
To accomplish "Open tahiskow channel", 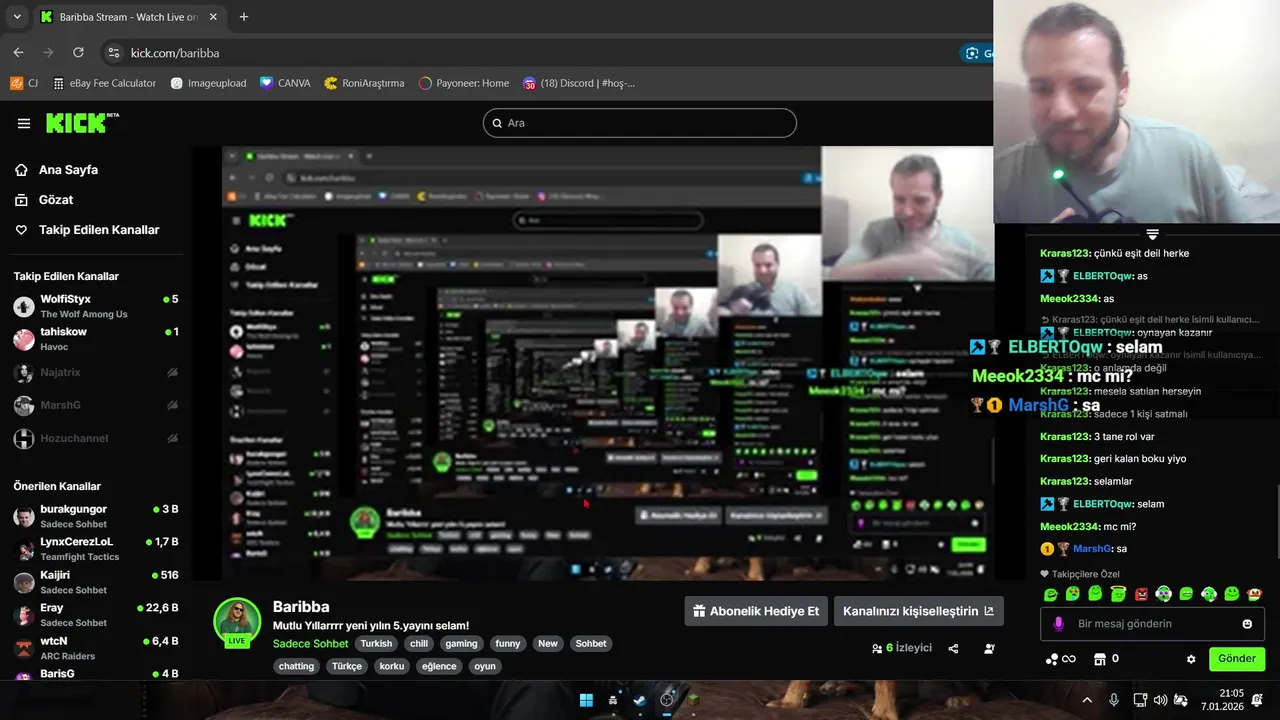I will [96, 339].
